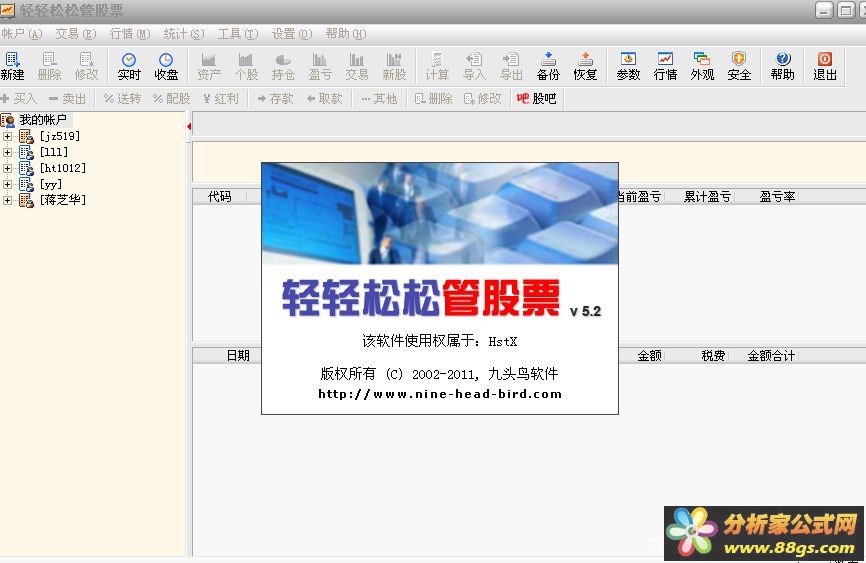Click the 配股 button
This screenshot has height=563, width=866.
[172, 98]
